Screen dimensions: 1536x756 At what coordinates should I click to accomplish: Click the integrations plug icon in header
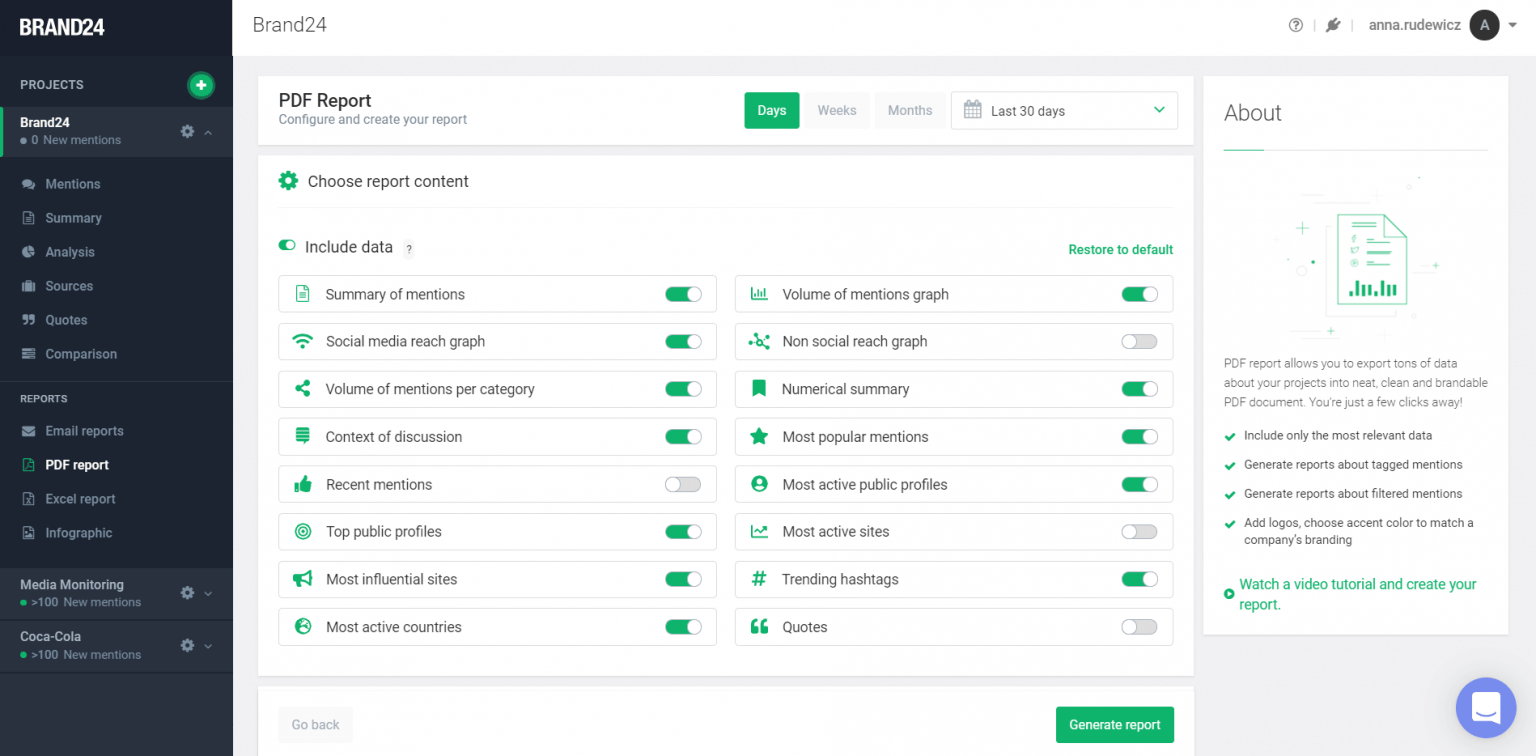tap(1332, 26)
